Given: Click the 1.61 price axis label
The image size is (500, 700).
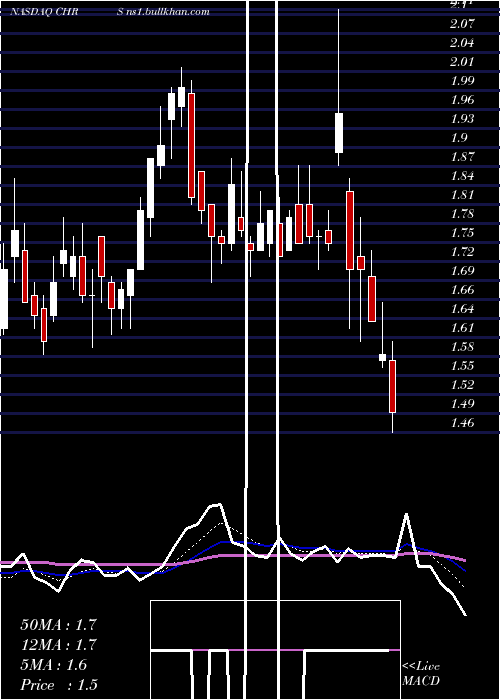Looking at the screenshot, I should [462, 327].
